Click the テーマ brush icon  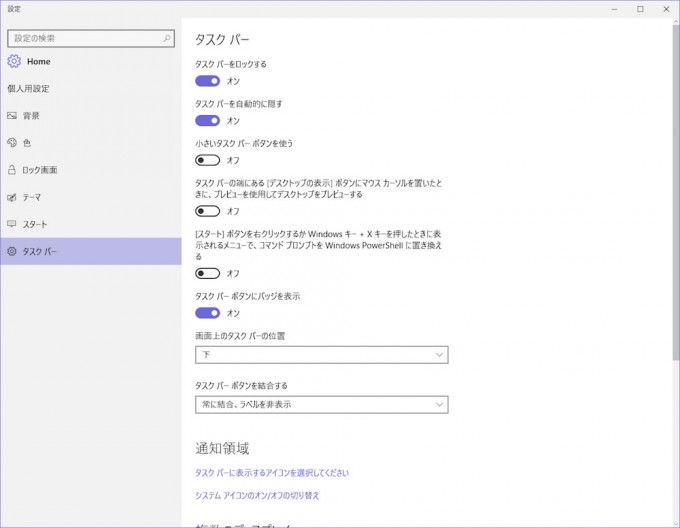pyautogui.click(x=12, y=197)
